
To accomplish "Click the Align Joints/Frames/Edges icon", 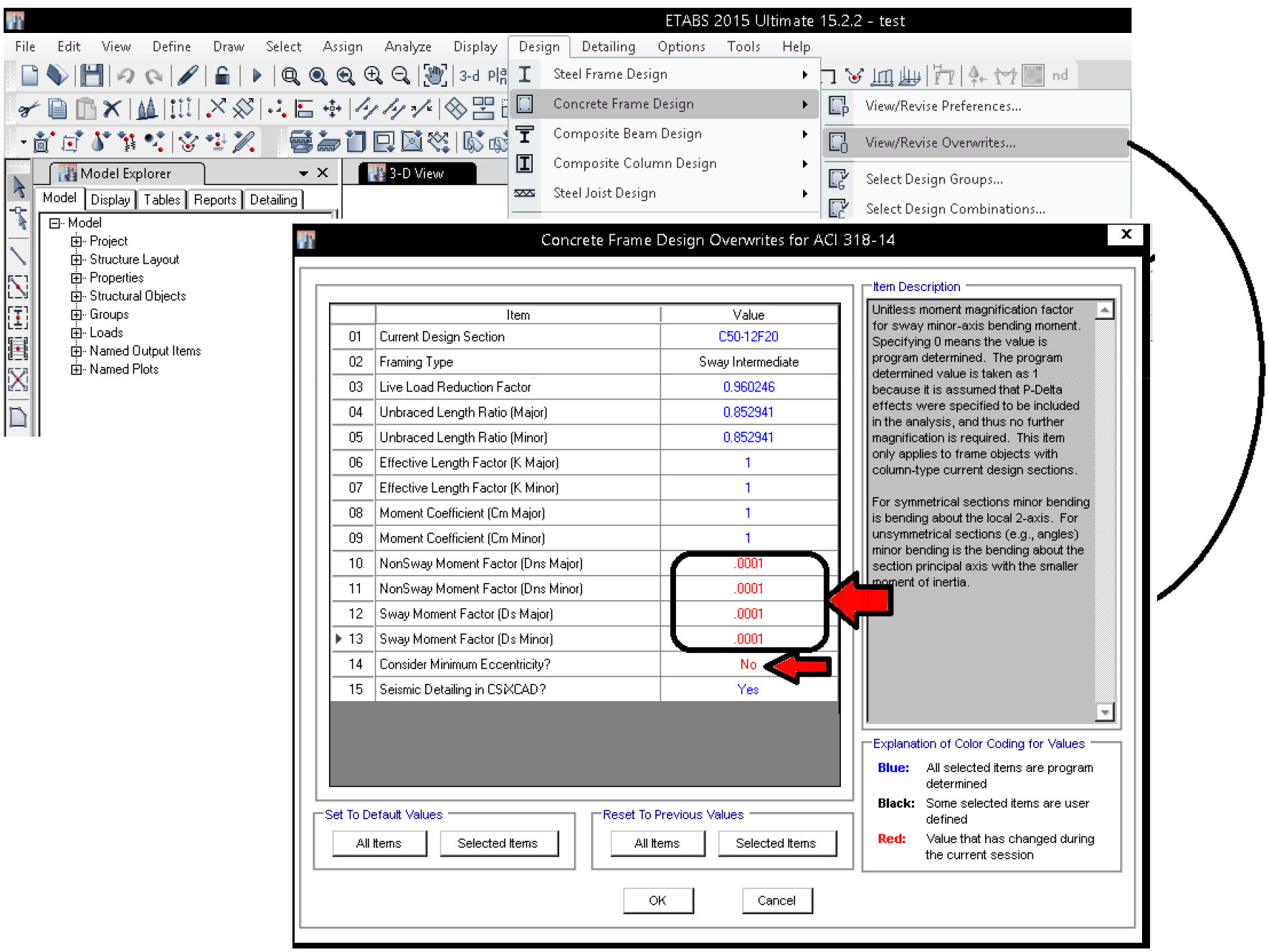I will pos(305,109).
